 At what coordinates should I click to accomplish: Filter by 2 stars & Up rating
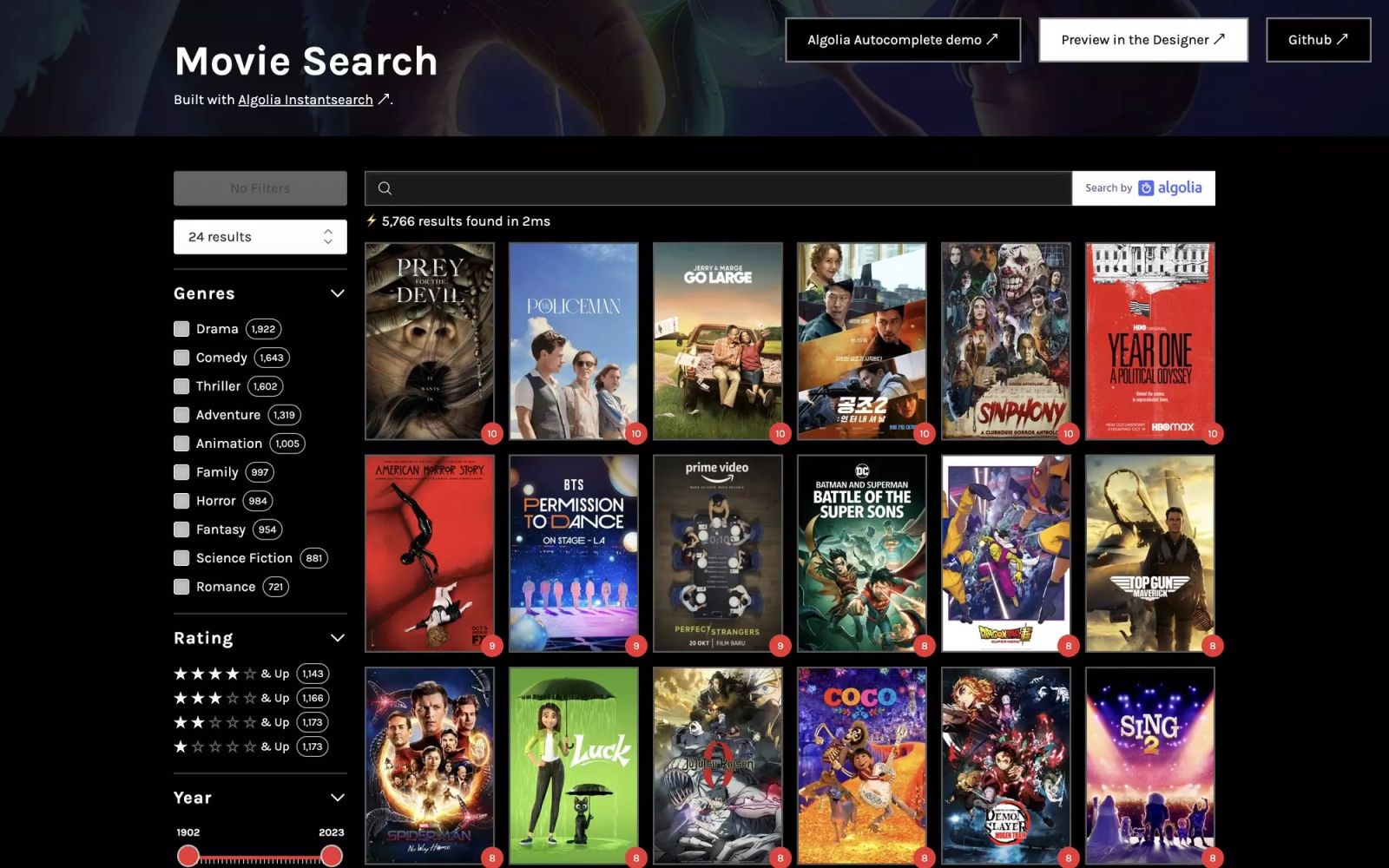click(251, 722)
